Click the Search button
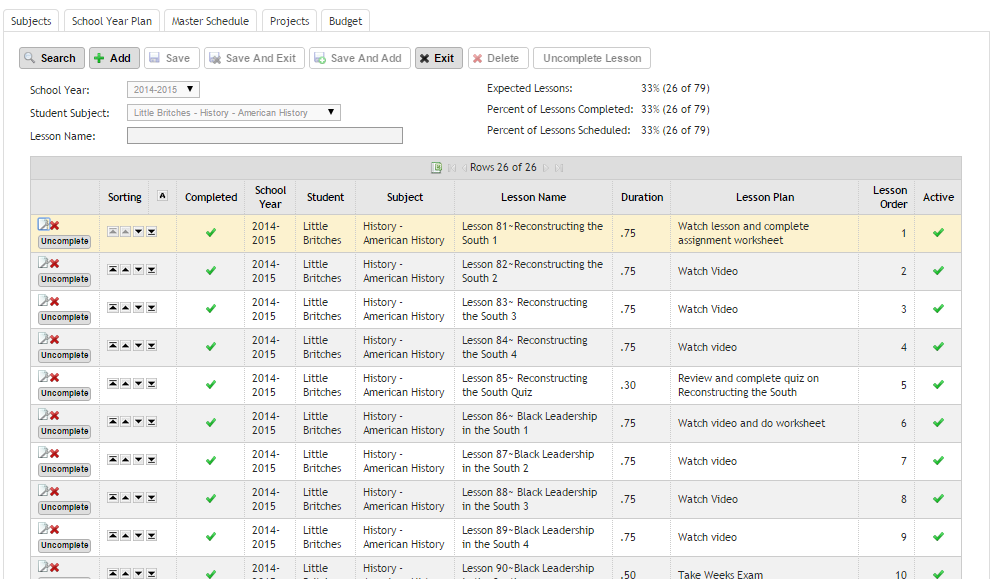The height and width of the screenshot is (579, 990). click(52, 58)
